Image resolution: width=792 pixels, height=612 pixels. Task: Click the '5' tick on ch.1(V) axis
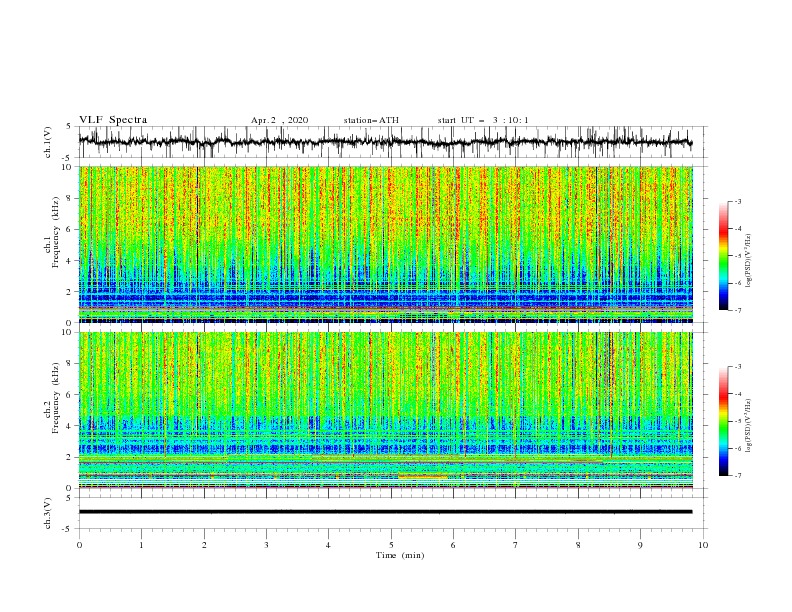click(70, 127)
